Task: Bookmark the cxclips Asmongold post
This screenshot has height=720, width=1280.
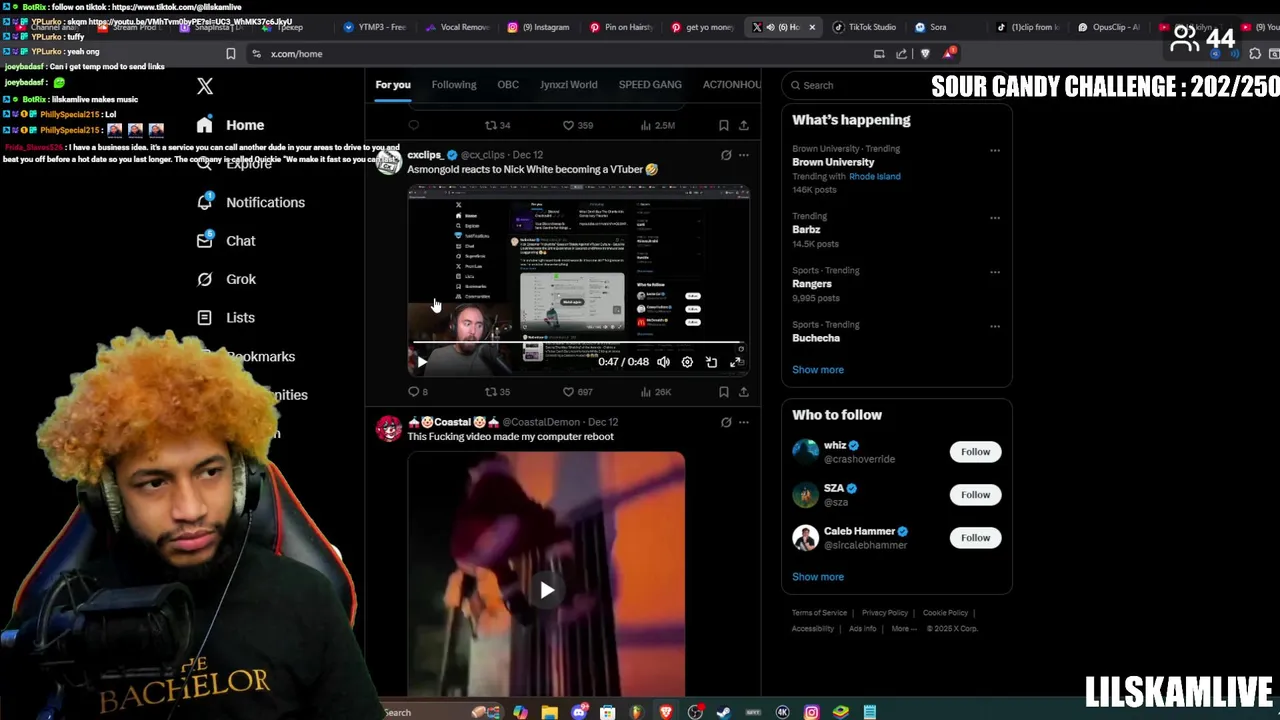Action: (723, 392)
